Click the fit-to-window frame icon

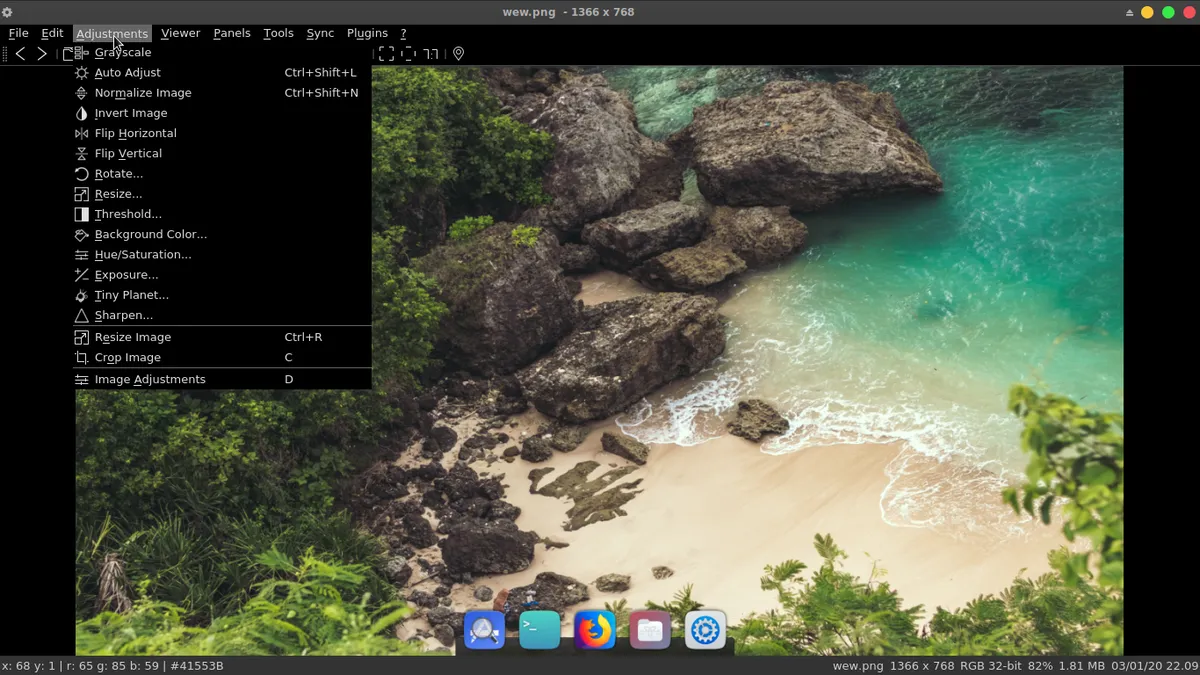(x=386, y=54)
